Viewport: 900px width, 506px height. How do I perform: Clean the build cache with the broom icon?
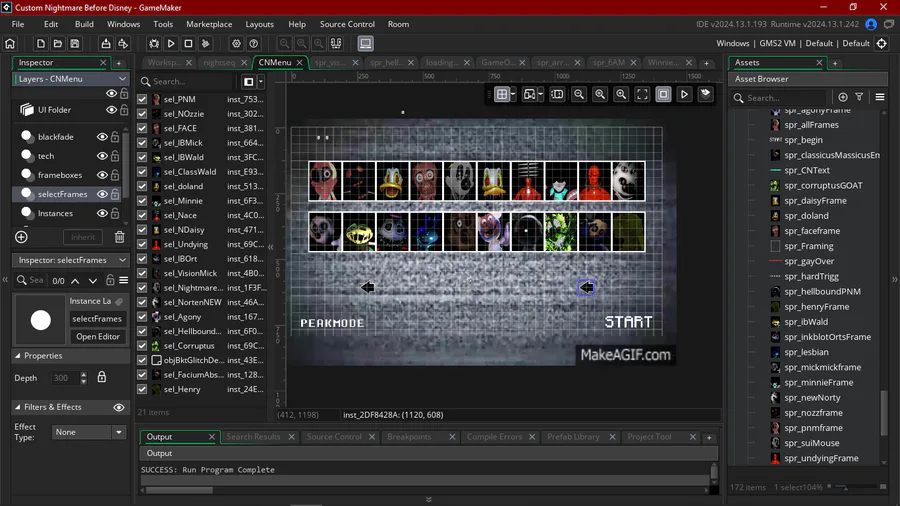(x=205, y=44)
